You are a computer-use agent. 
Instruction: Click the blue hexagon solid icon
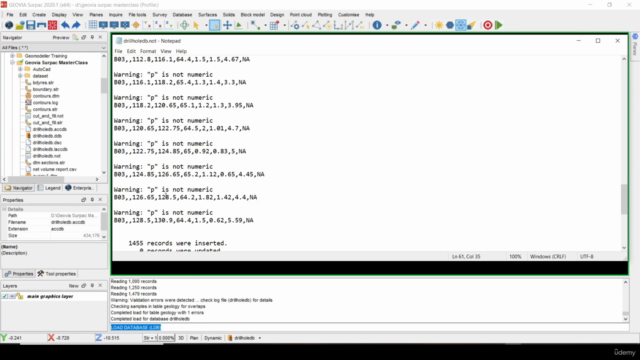click(x=450, y=25)
